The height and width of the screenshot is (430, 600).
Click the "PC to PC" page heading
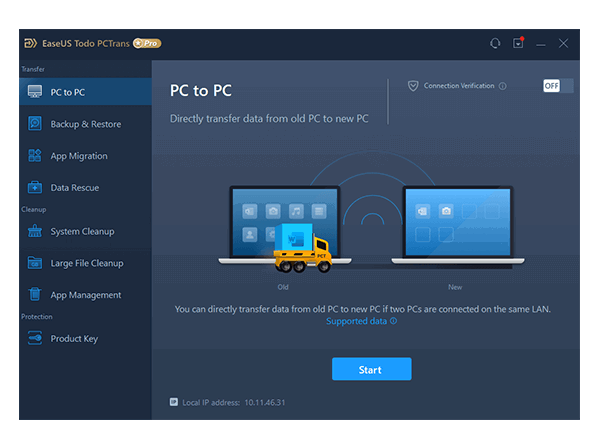pos(201,91)
